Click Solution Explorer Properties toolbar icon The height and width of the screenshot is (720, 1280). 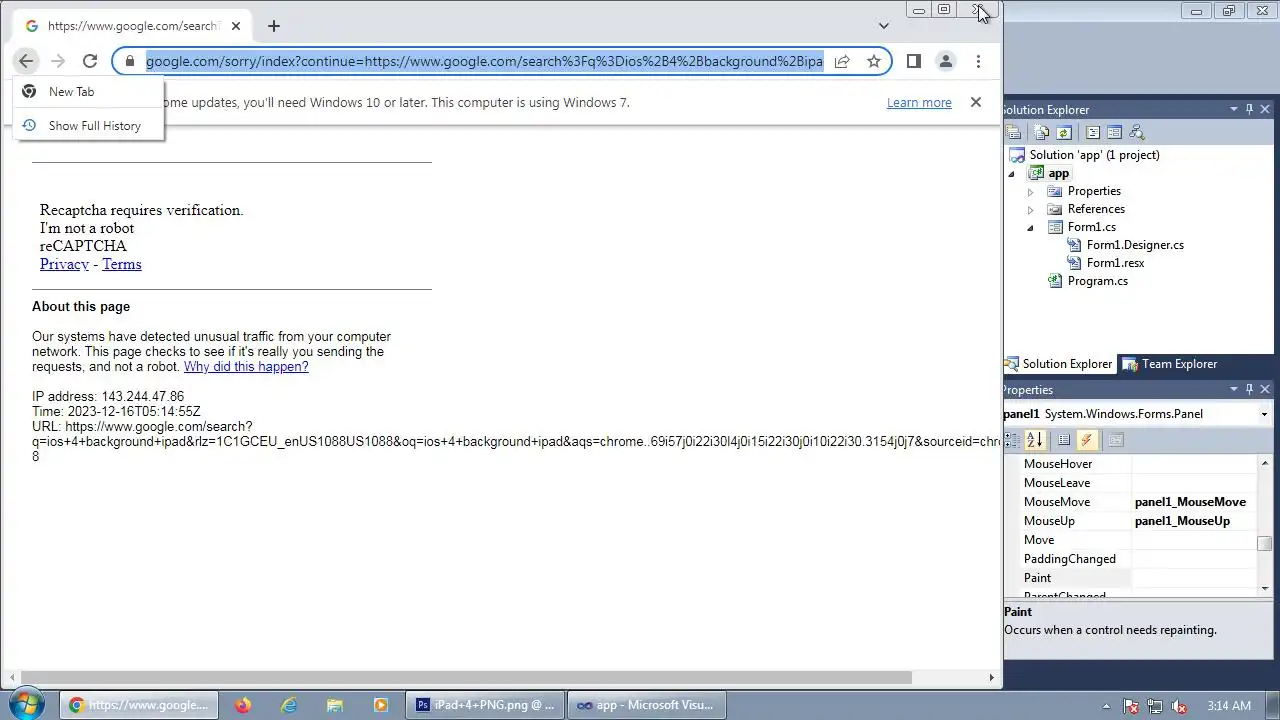[1013, 132]
